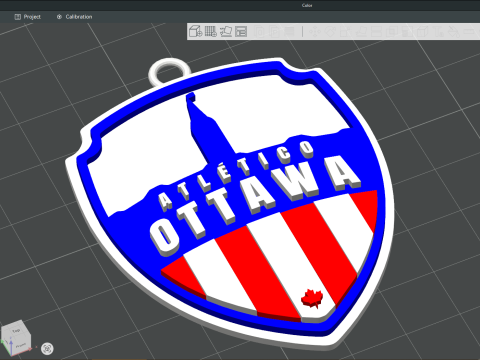This screenshot has width=480, height=360.
Task: Click the Auto orient icon
Action: [226, 31]
